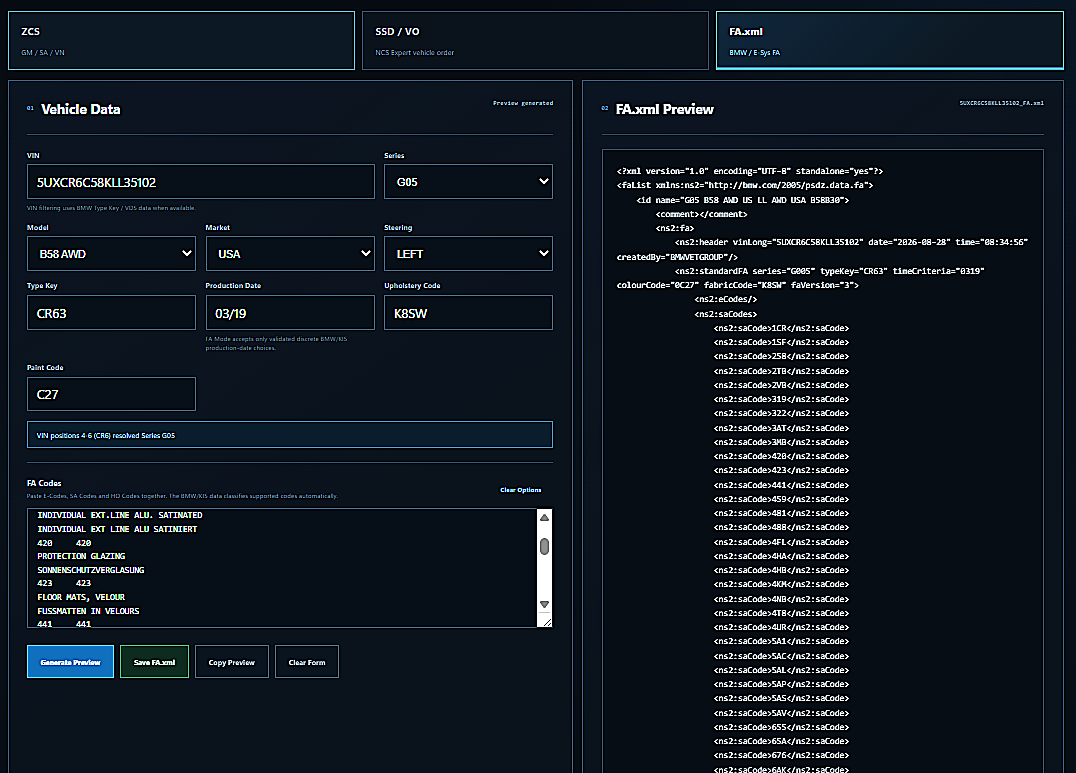Click the FA Codes scrollbar thumb
Image resolution: width=1076 pixels, height=773 pixels.
(x=544, y=546)
